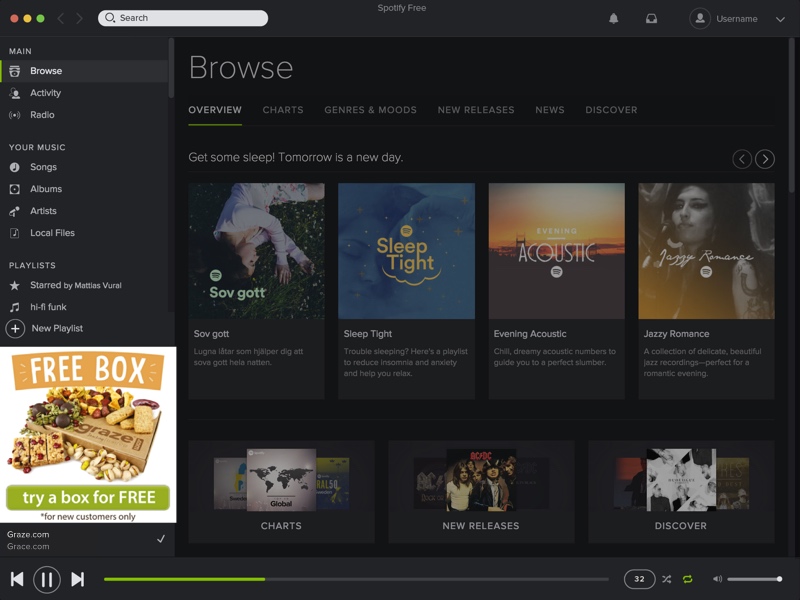Adjust the volume slider
Image resolution: width=800 pixels, height=600 pixels.
(x=754, y=579)
